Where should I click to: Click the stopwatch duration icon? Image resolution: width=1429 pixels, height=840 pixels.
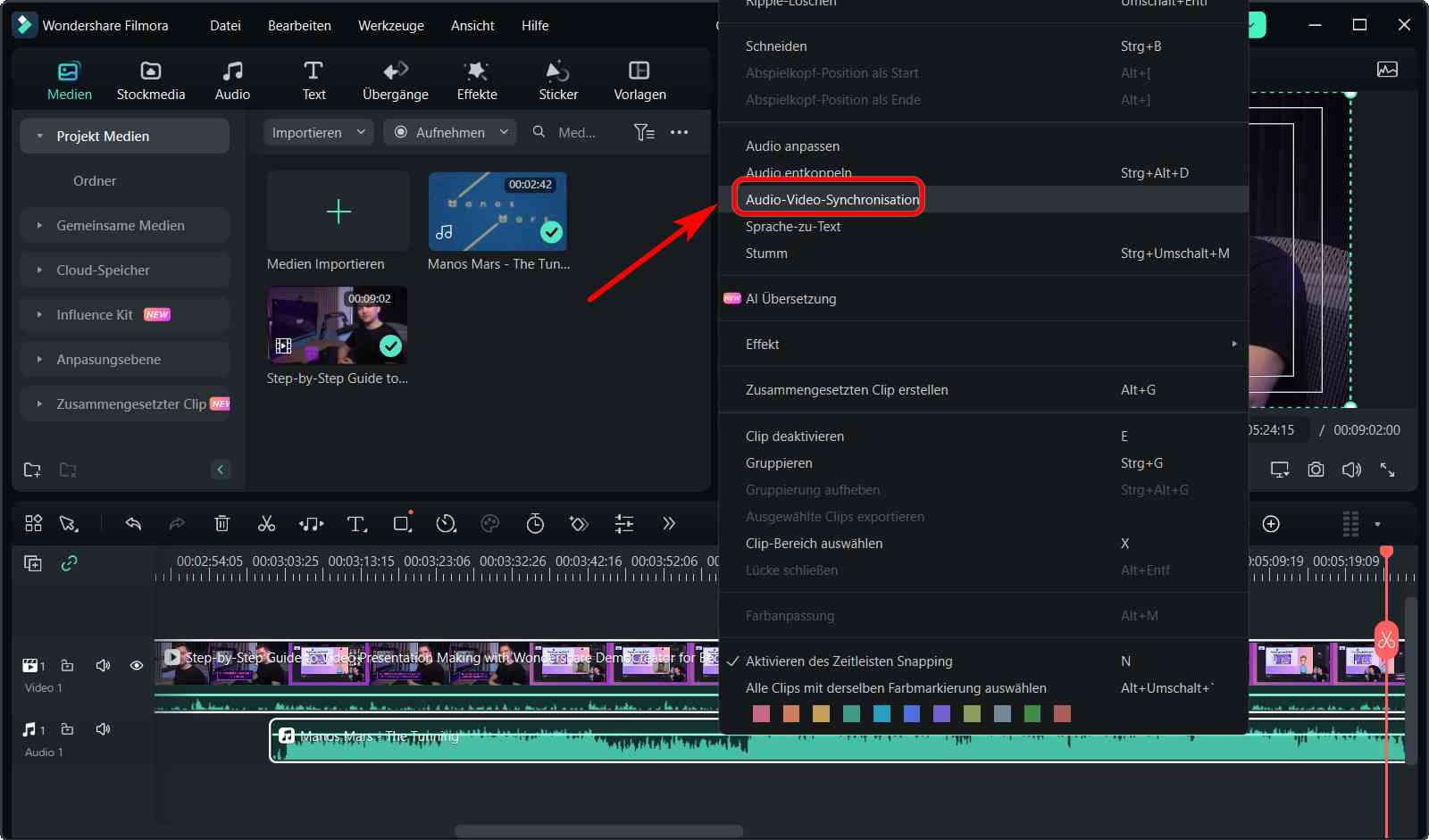535,524
